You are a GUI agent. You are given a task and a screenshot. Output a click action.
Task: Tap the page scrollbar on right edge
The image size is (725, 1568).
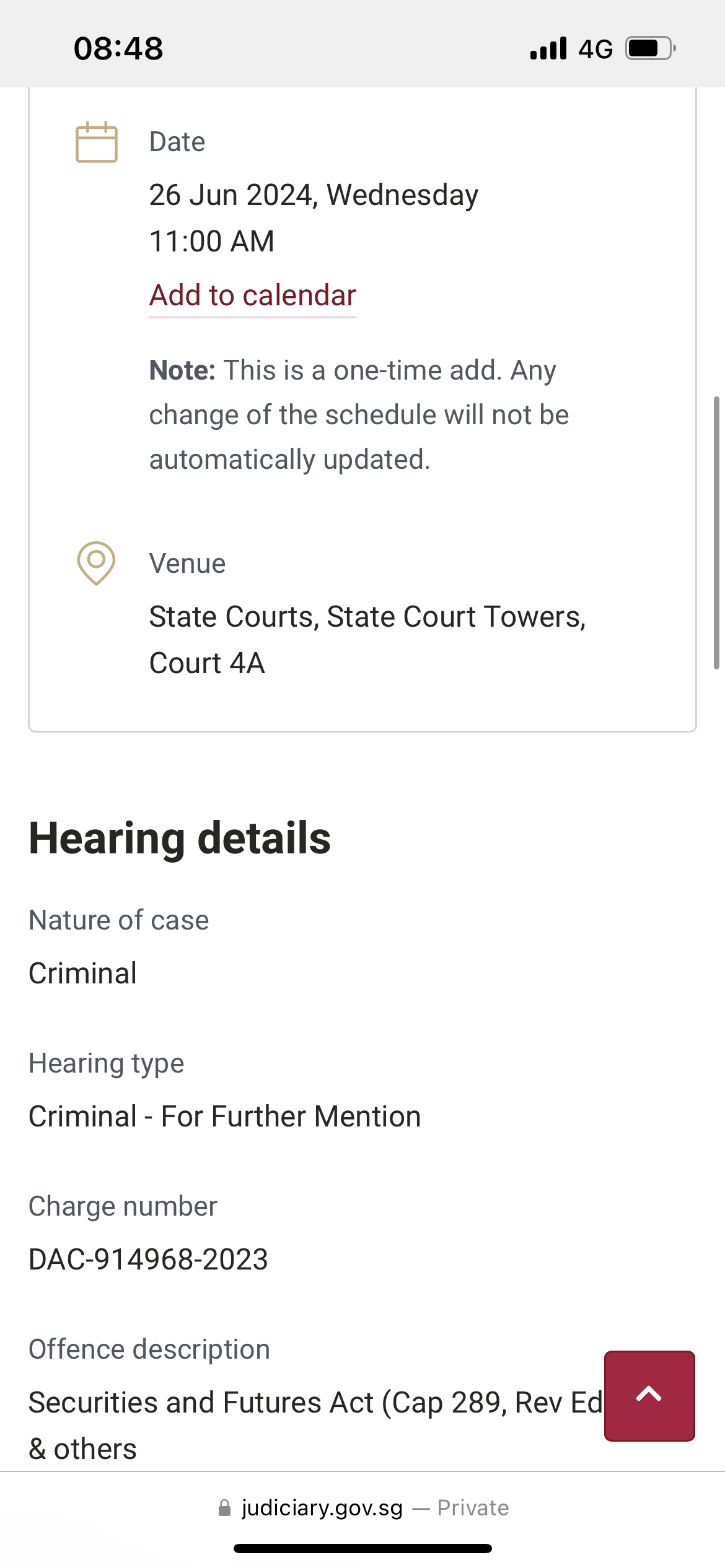coord(716,533)
